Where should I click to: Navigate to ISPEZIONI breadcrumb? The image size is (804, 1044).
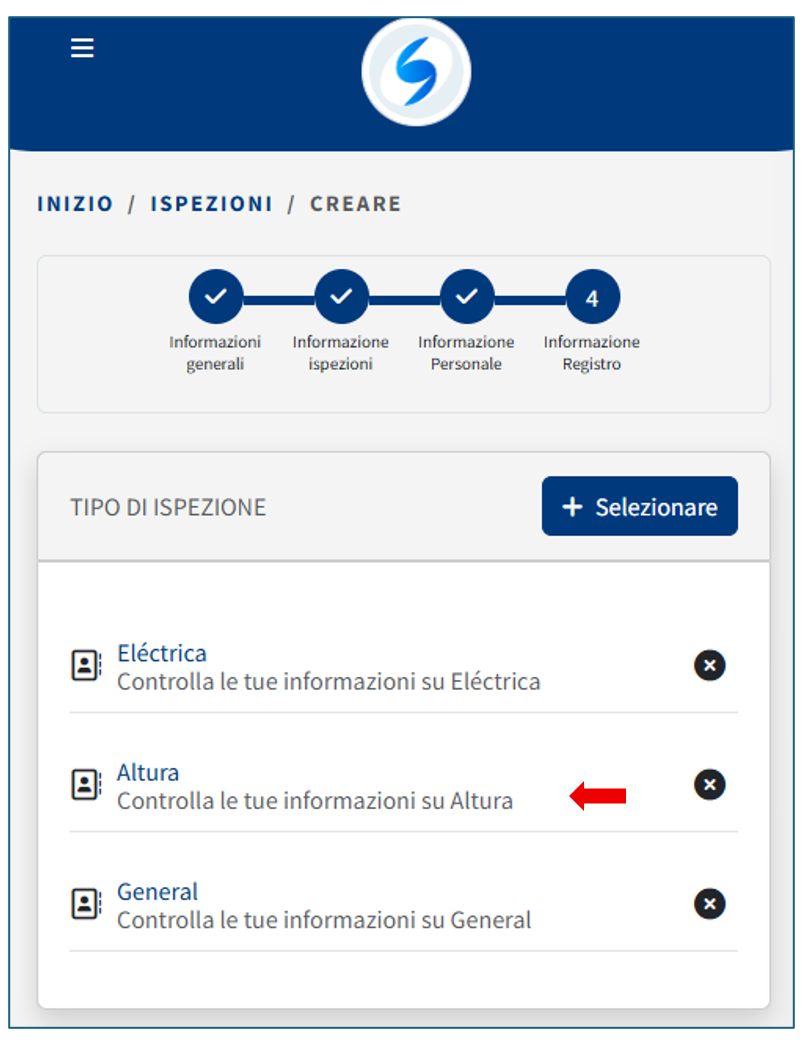pos(211,204)
